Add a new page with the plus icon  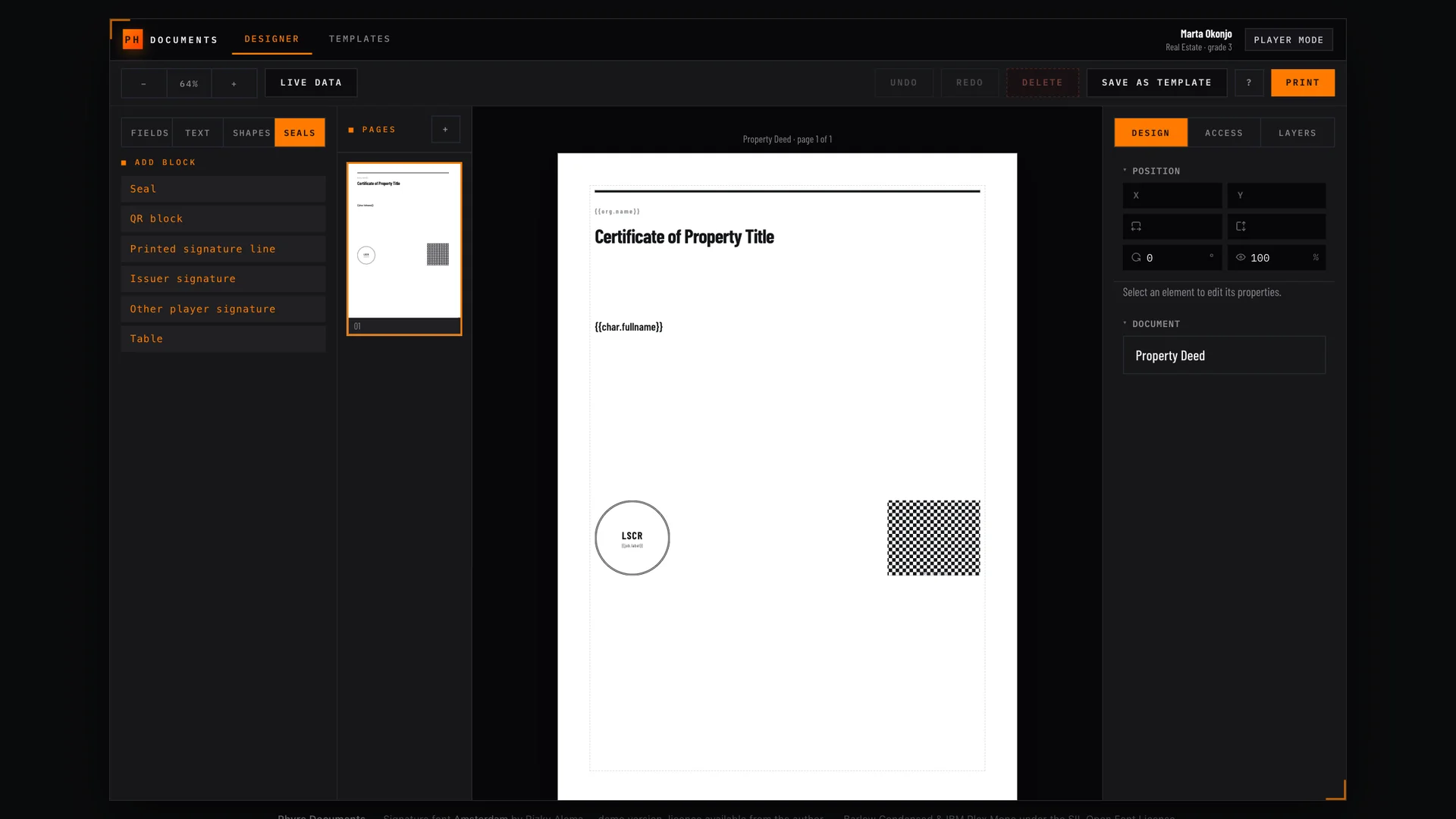click(446, 130)
